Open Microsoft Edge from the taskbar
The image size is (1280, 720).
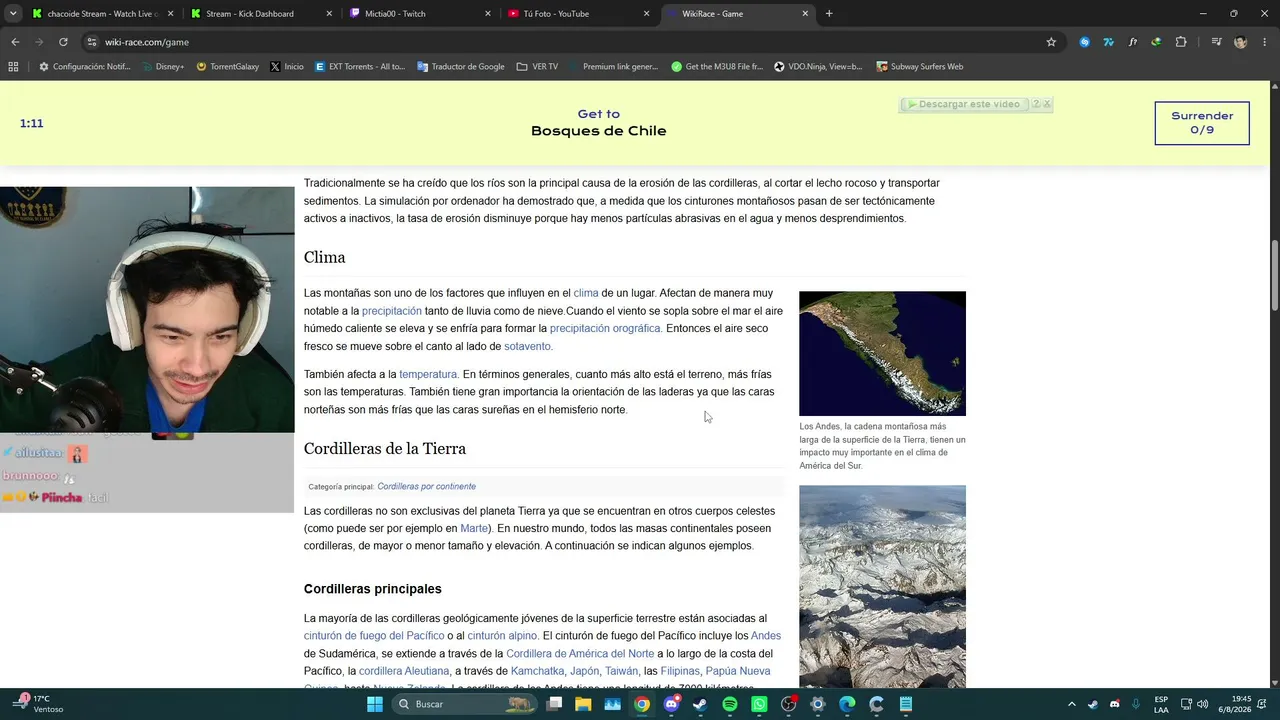point(847,704)
